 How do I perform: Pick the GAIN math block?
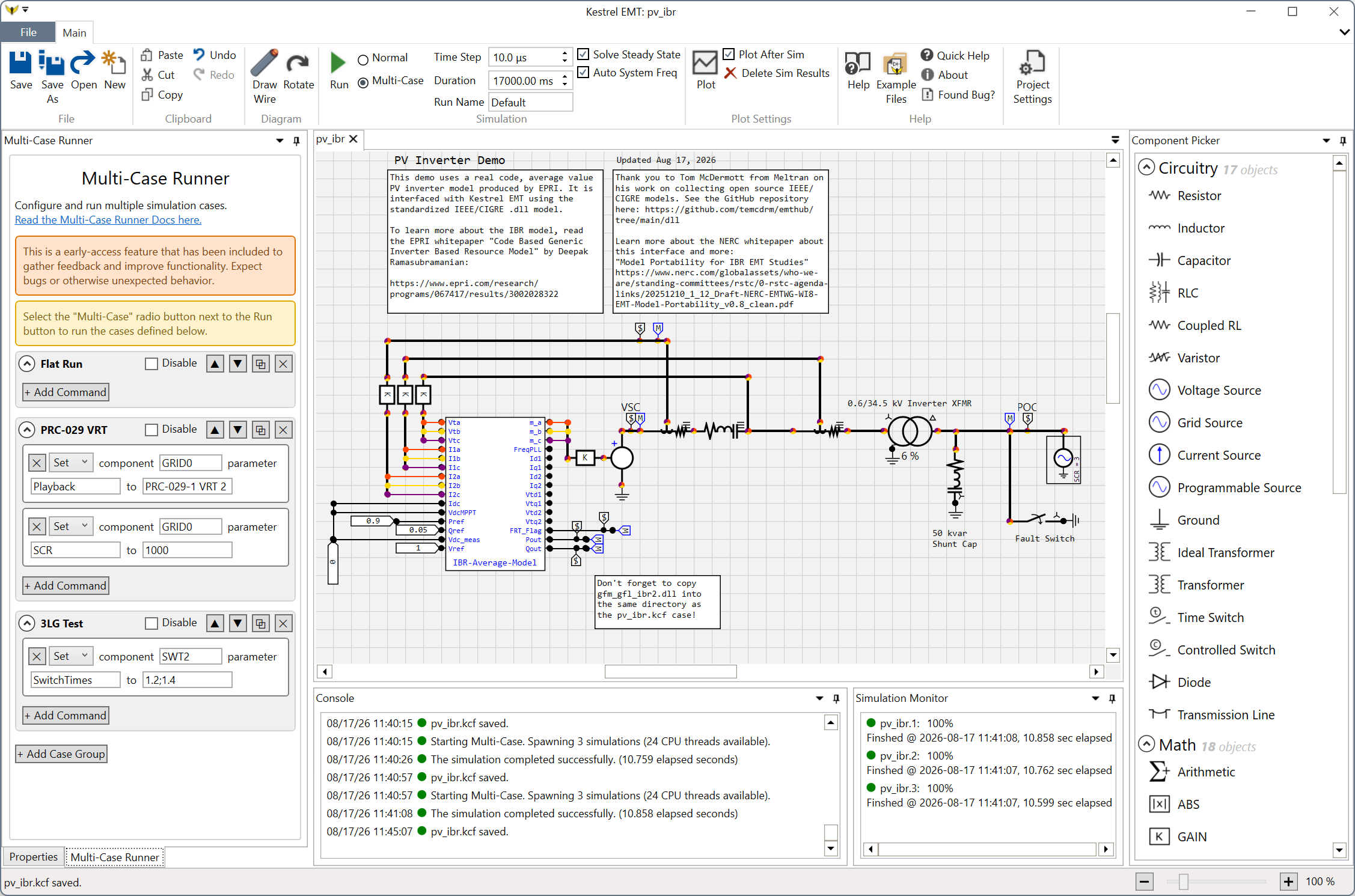[x=1191, y=837]
